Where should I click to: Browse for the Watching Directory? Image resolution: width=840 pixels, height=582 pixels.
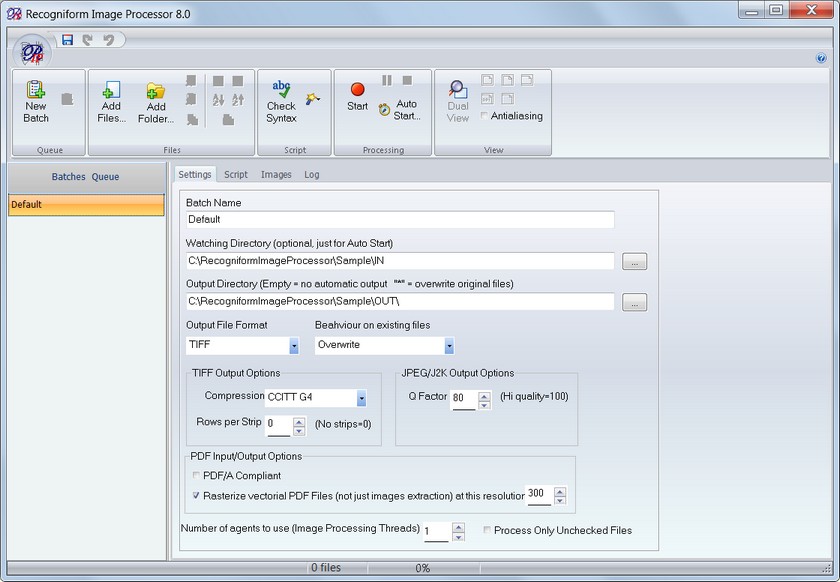634,262
